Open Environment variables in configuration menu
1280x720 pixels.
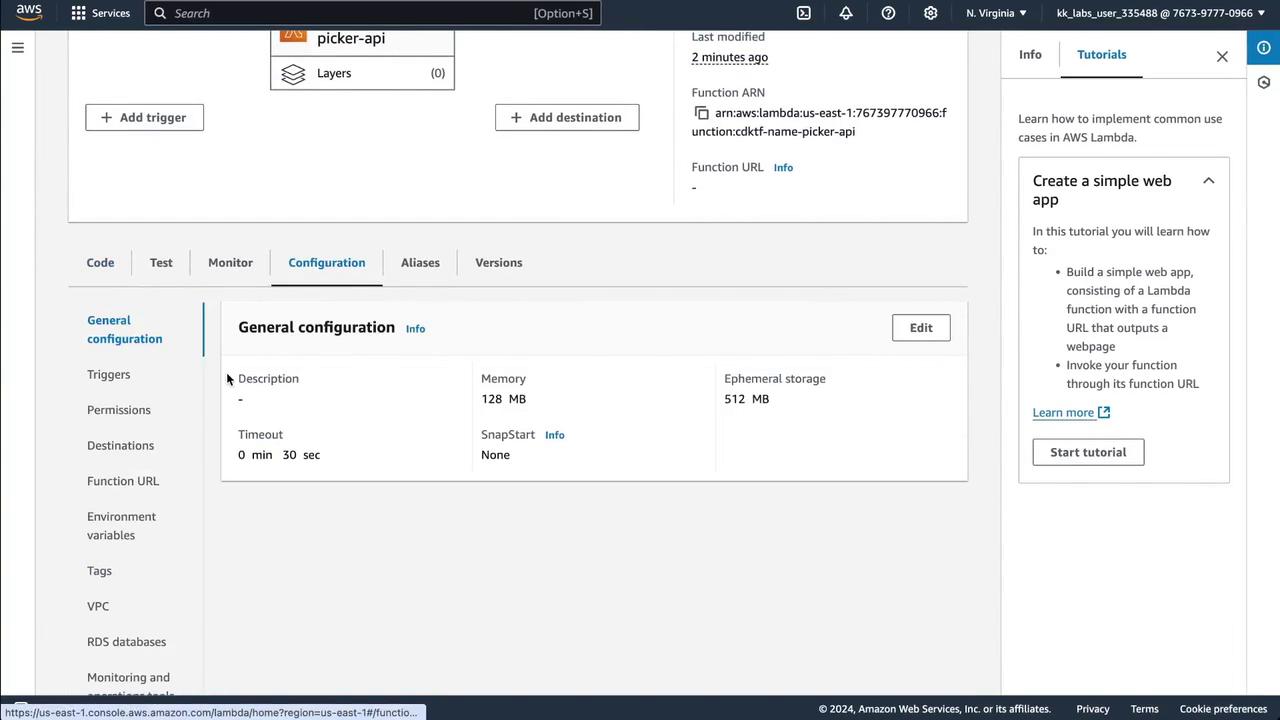pos(121,526)
